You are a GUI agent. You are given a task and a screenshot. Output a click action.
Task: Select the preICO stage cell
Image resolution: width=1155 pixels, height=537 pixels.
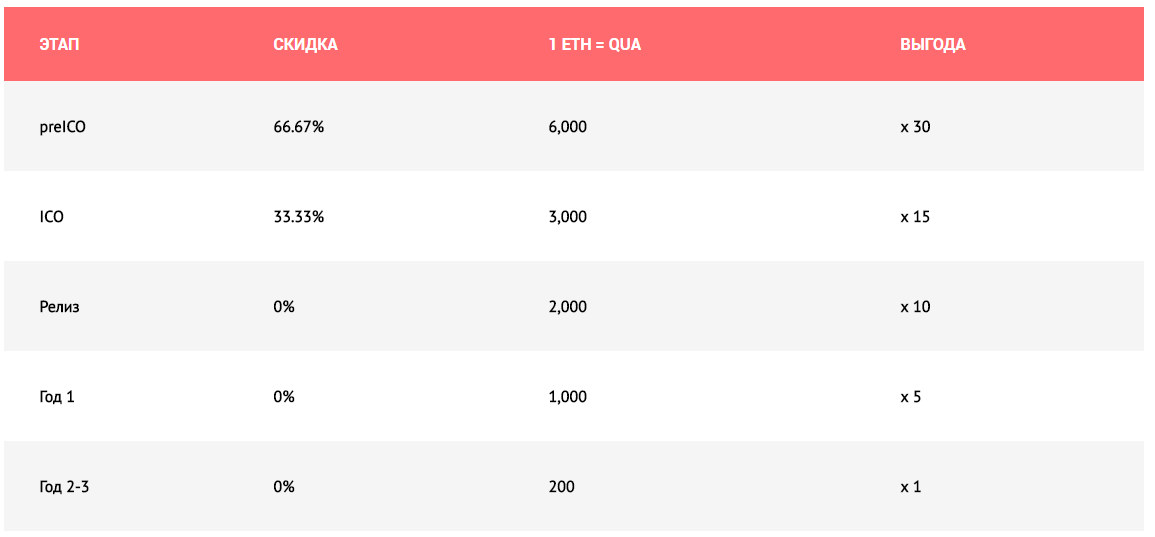pos(63,127)
